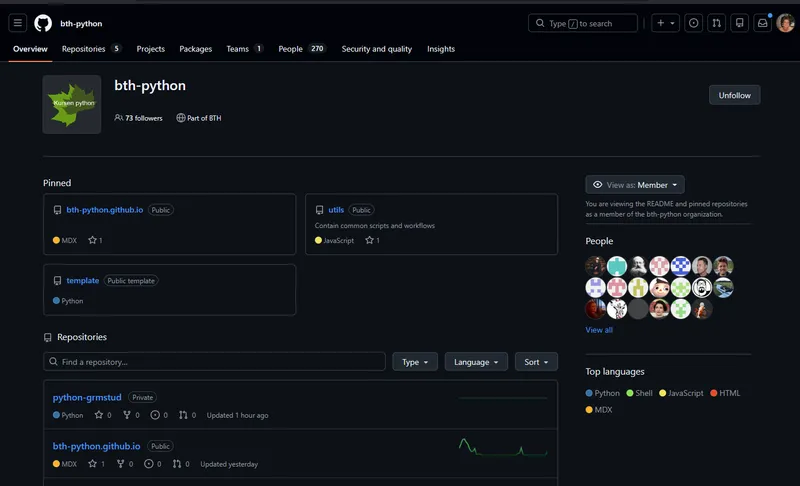Switch to the Teams tab
Image resolution: width=800 pixels, height=486 pixels.
click(244, 49)
